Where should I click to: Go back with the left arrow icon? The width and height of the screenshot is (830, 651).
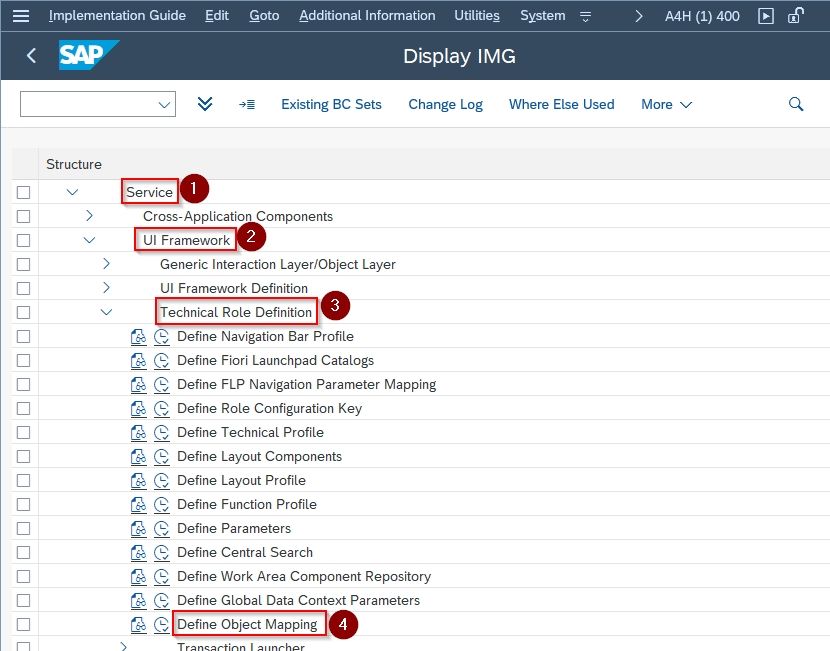tap(31, 56)
